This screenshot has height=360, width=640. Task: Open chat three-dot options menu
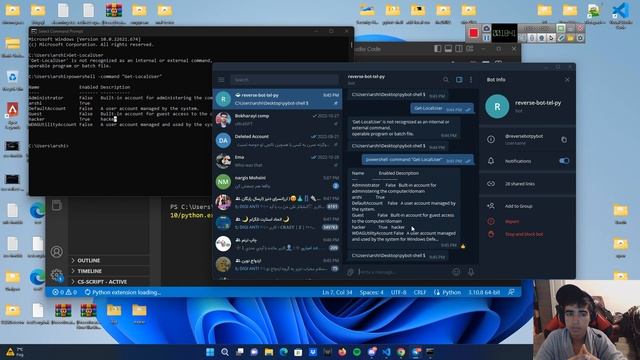point(471,80)
